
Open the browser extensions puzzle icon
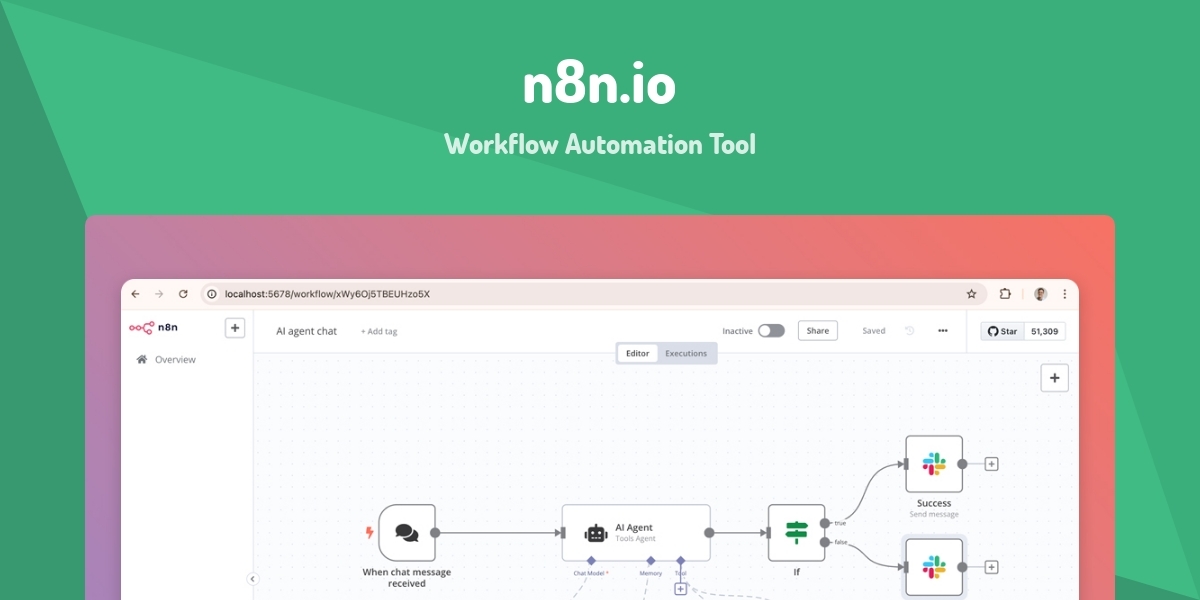pos(1005,294)
